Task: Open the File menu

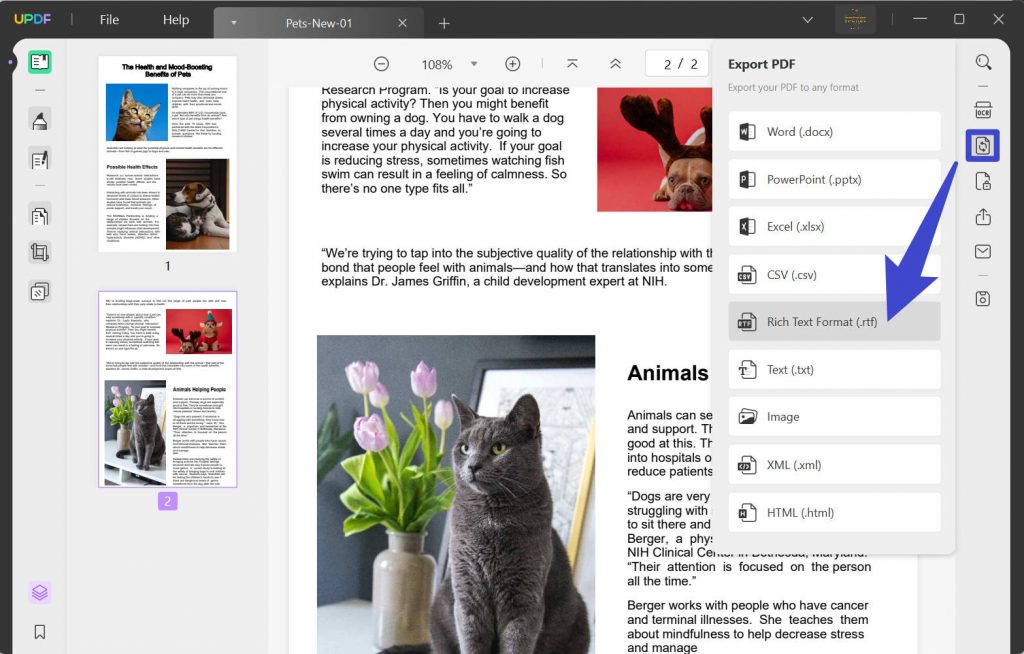Action: click(x=108, y=19)
